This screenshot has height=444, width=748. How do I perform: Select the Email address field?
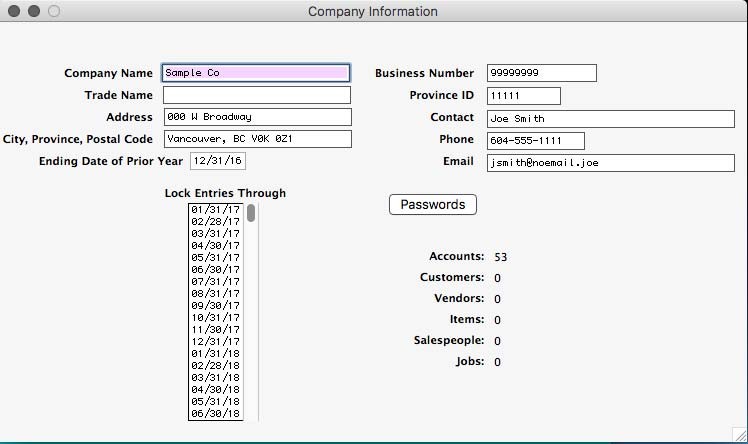[x=610, y=162]
